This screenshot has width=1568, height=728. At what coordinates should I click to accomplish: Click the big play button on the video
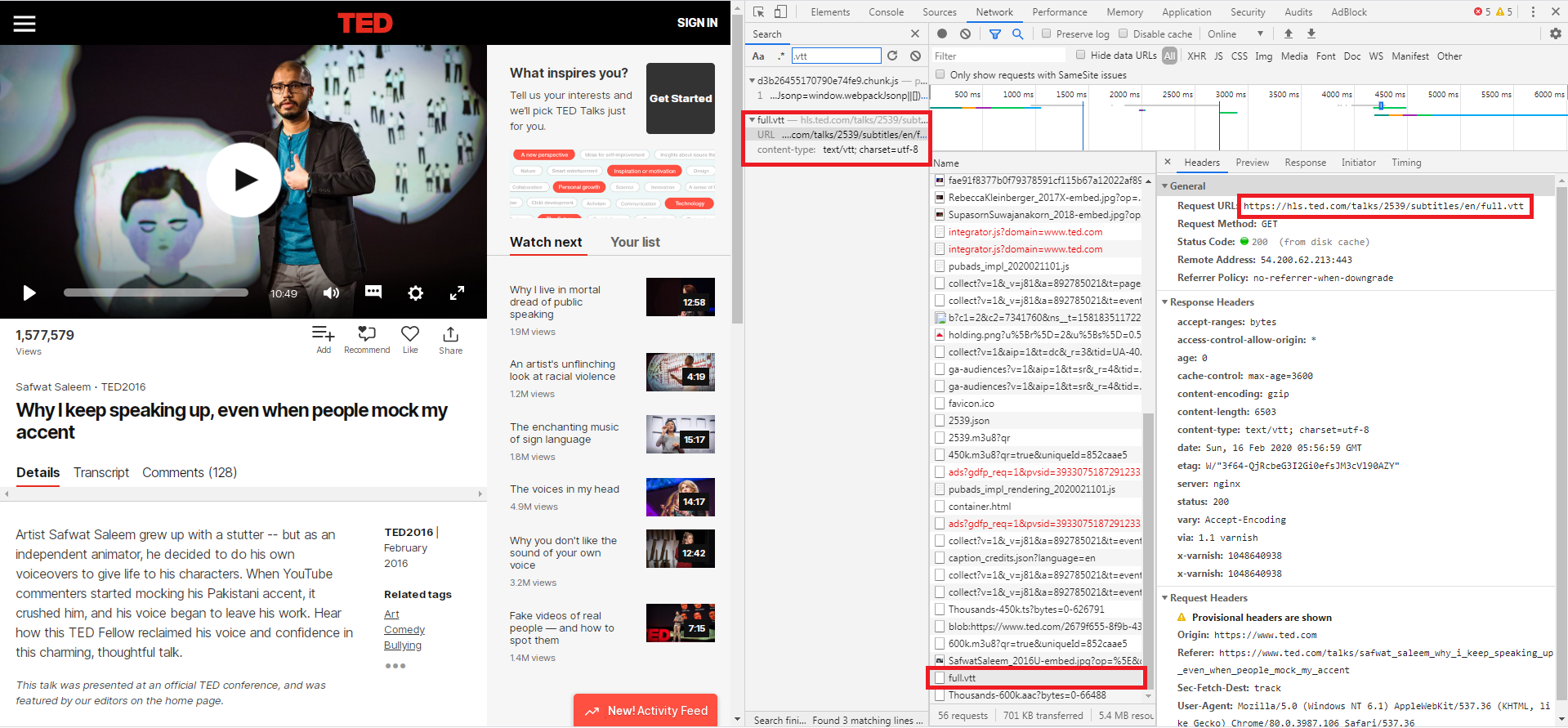click(x=243, y=180)
